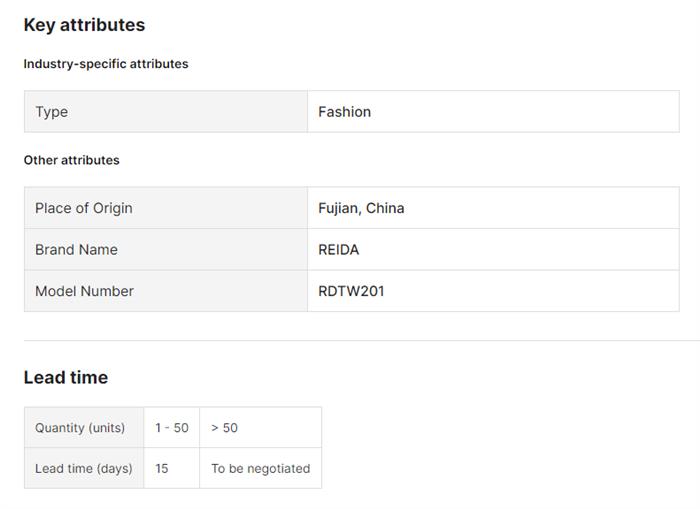This screenshot has height=509, width=700.
Task: Select the Brand Name label cell
Action: pos(76,250)
